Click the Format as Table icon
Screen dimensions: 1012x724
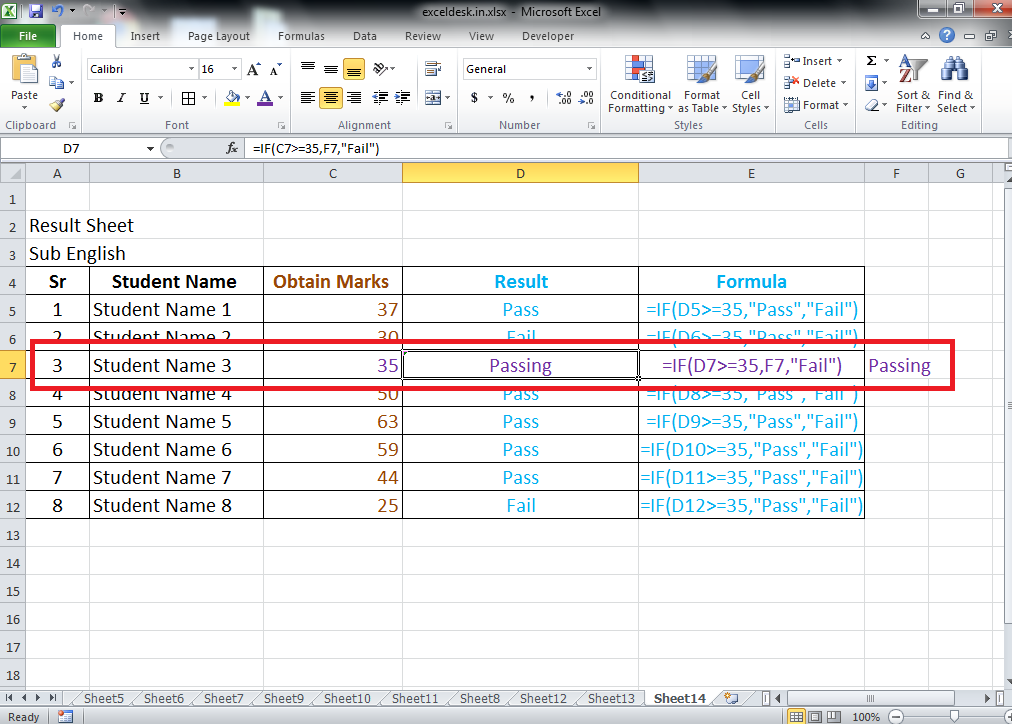point(702,85)
